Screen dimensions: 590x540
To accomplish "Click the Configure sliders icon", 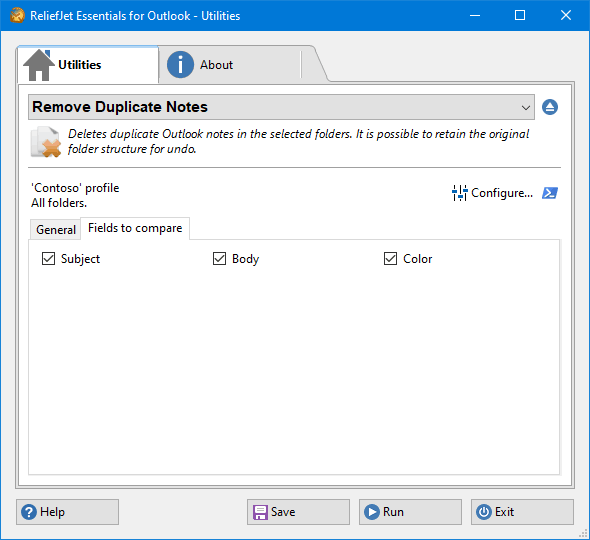I will pos(459,193).
